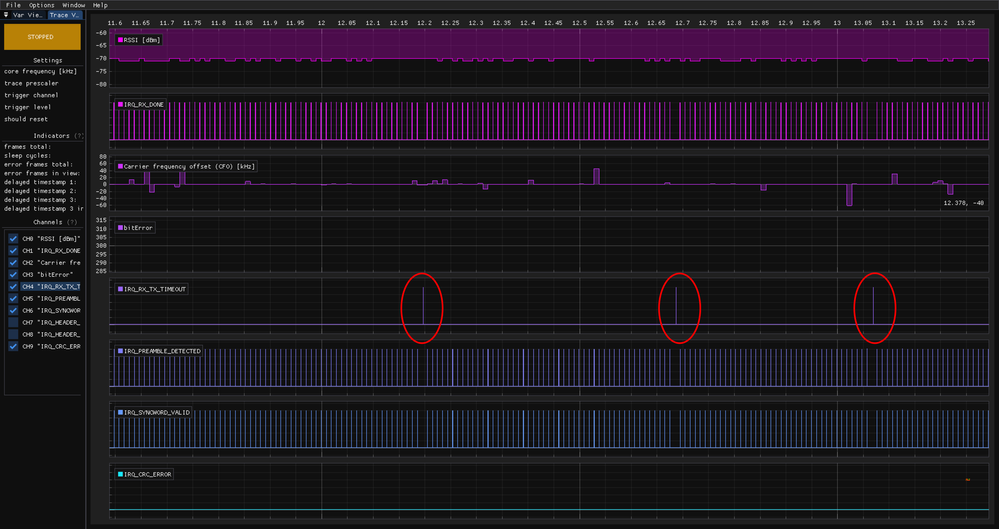Click the IRQ_SYNCWORD_VALID legend color square
The image size is (999, 529).
coord(120,413)
